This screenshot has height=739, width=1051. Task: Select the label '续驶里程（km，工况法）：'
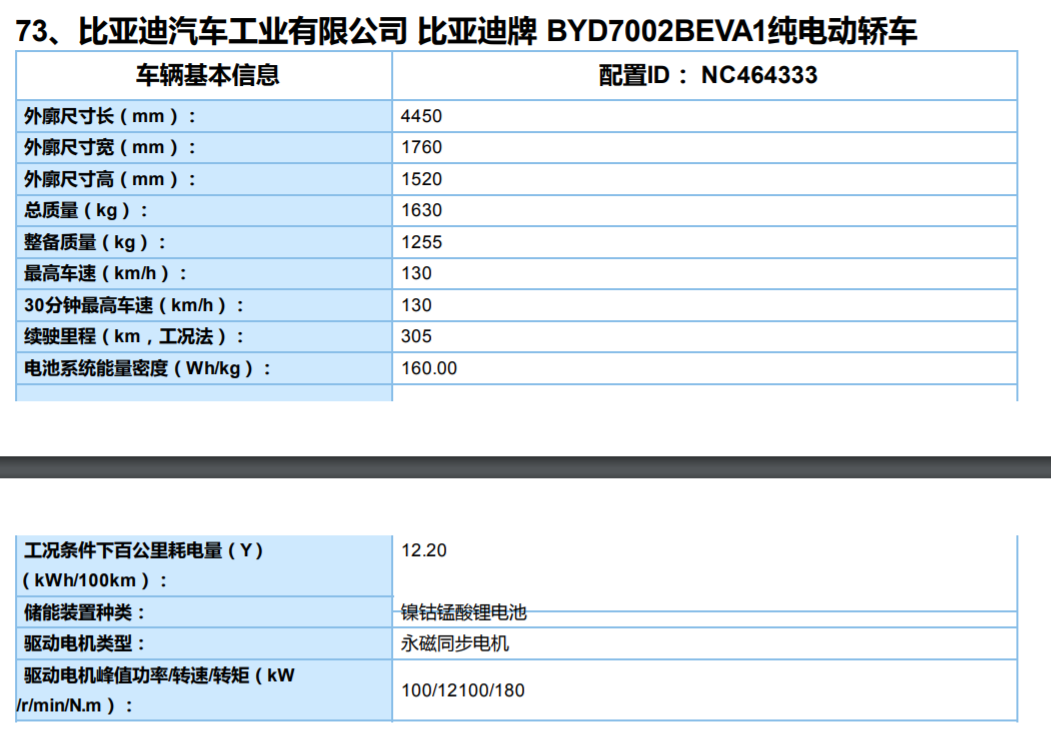click(x=135, y=336)
